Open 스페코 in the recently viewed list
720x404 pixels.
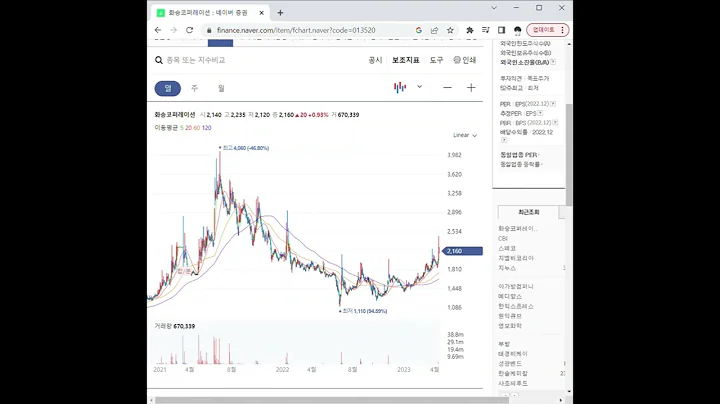507,248
